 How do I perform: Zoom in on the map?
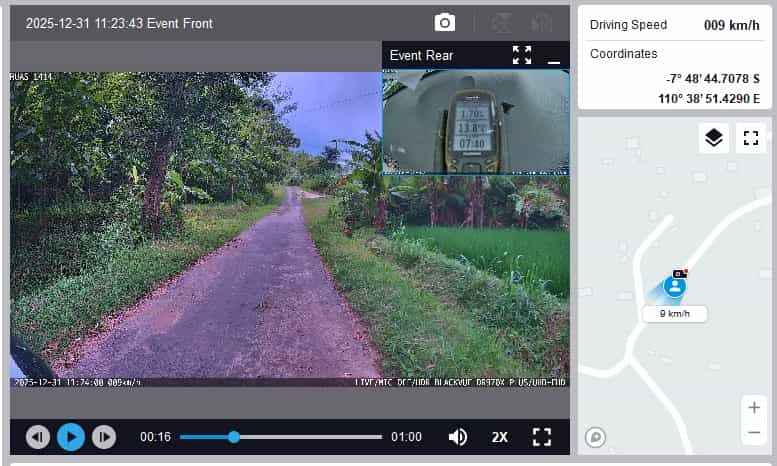753,408
